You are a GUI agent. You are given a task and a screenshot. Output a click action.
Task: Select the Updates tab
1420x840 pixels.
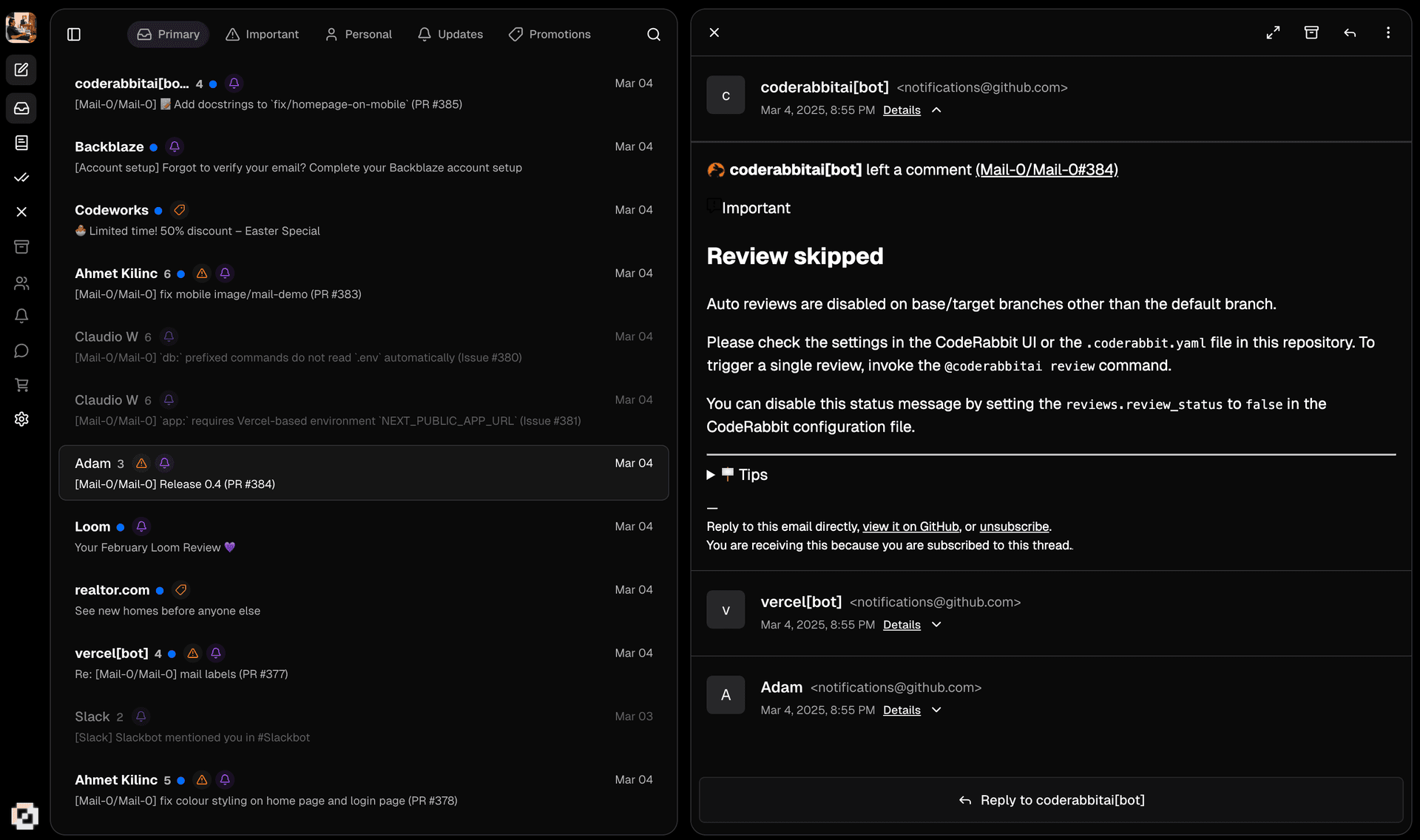[x=450, y=34]
